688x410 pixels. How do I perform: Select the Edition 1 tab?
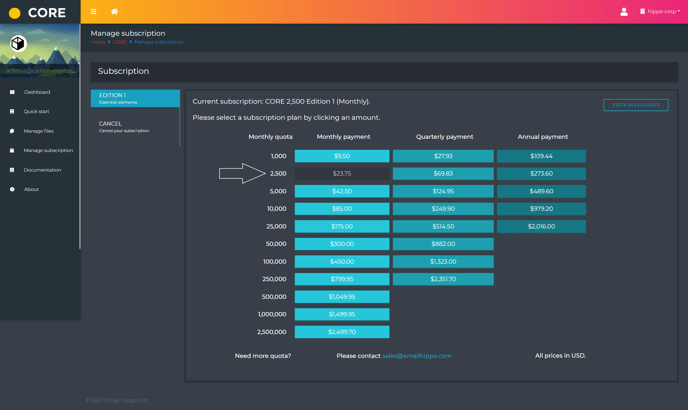click(135, 98)
